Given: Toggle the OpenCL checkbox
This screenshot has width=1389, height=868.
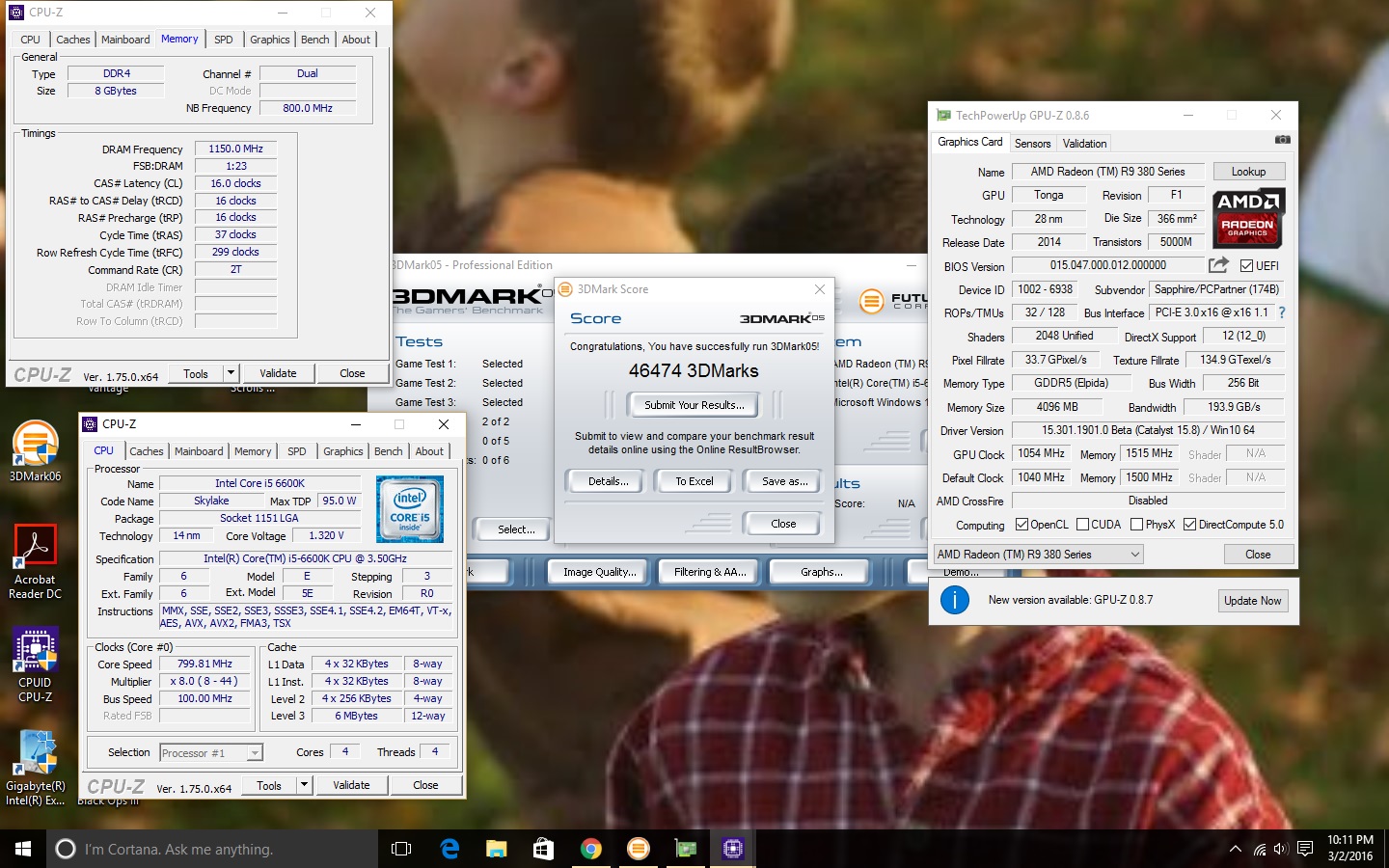Looking at the screenshot, I should [1021, 525].
